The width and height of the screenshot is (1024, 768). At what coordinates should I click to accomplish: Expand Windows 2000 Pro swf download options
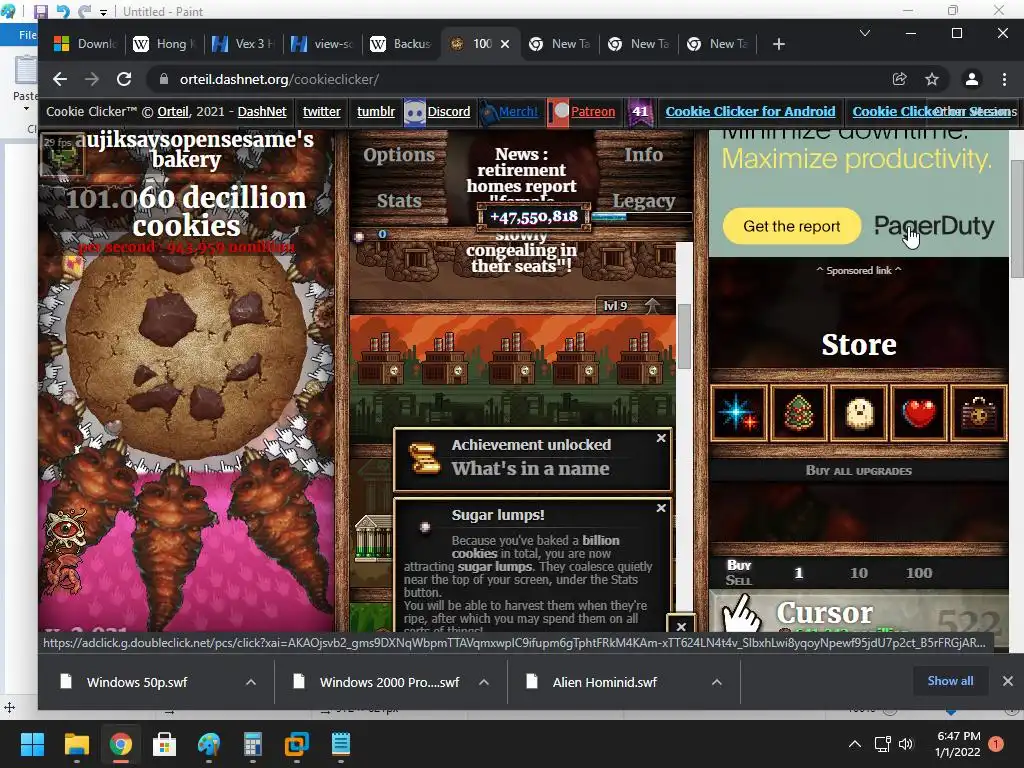(484, 682)
